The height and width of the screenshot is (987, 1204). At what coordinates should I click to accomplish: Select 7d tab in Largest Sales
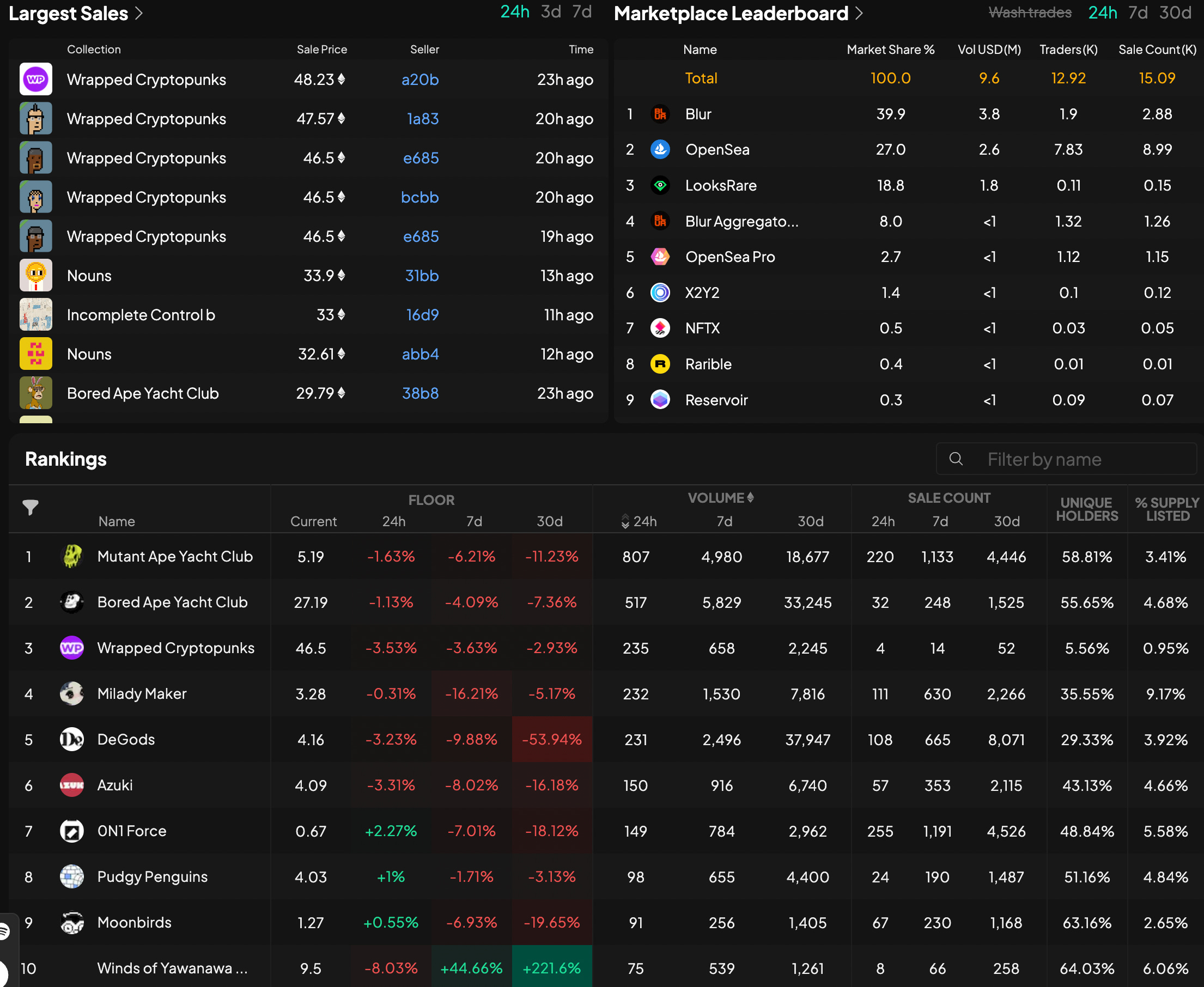click(582, 12)
